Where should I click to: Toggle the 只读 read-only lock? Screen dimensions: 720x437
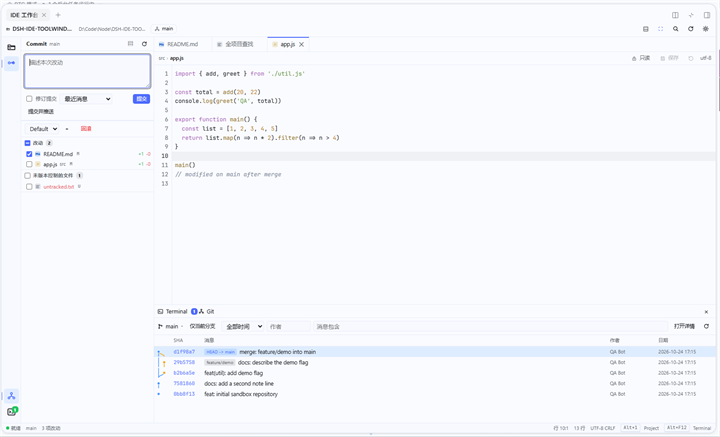click(x=641, y=58)
